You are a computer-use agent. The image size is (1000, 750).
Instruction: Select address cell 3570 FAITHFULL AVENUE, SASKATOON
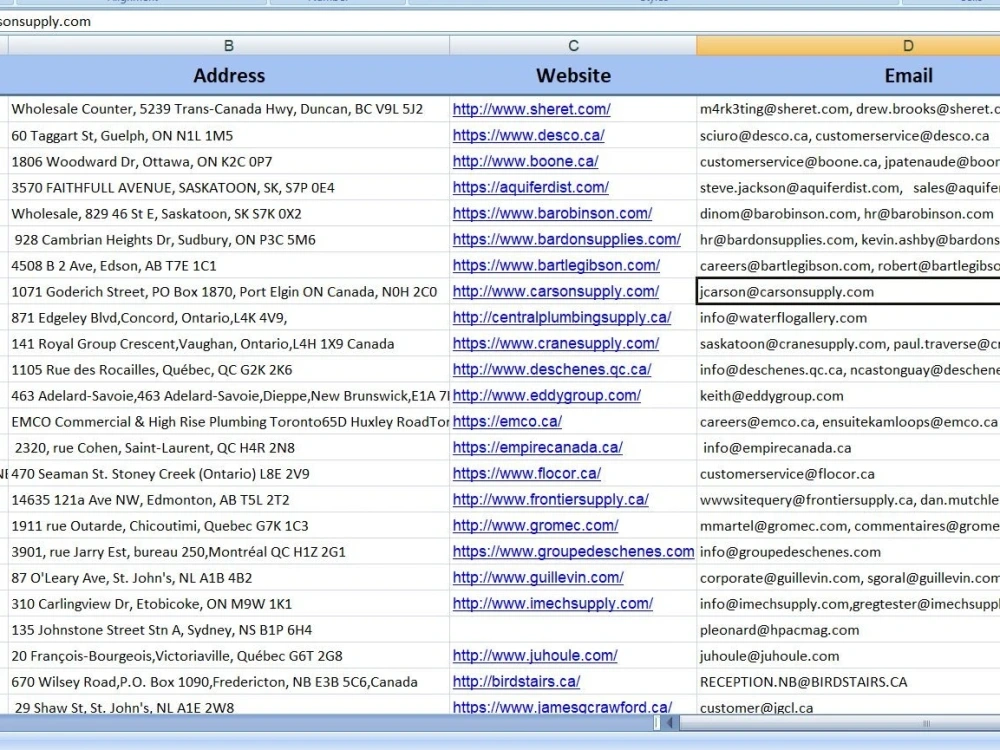(x=228, y=188)
